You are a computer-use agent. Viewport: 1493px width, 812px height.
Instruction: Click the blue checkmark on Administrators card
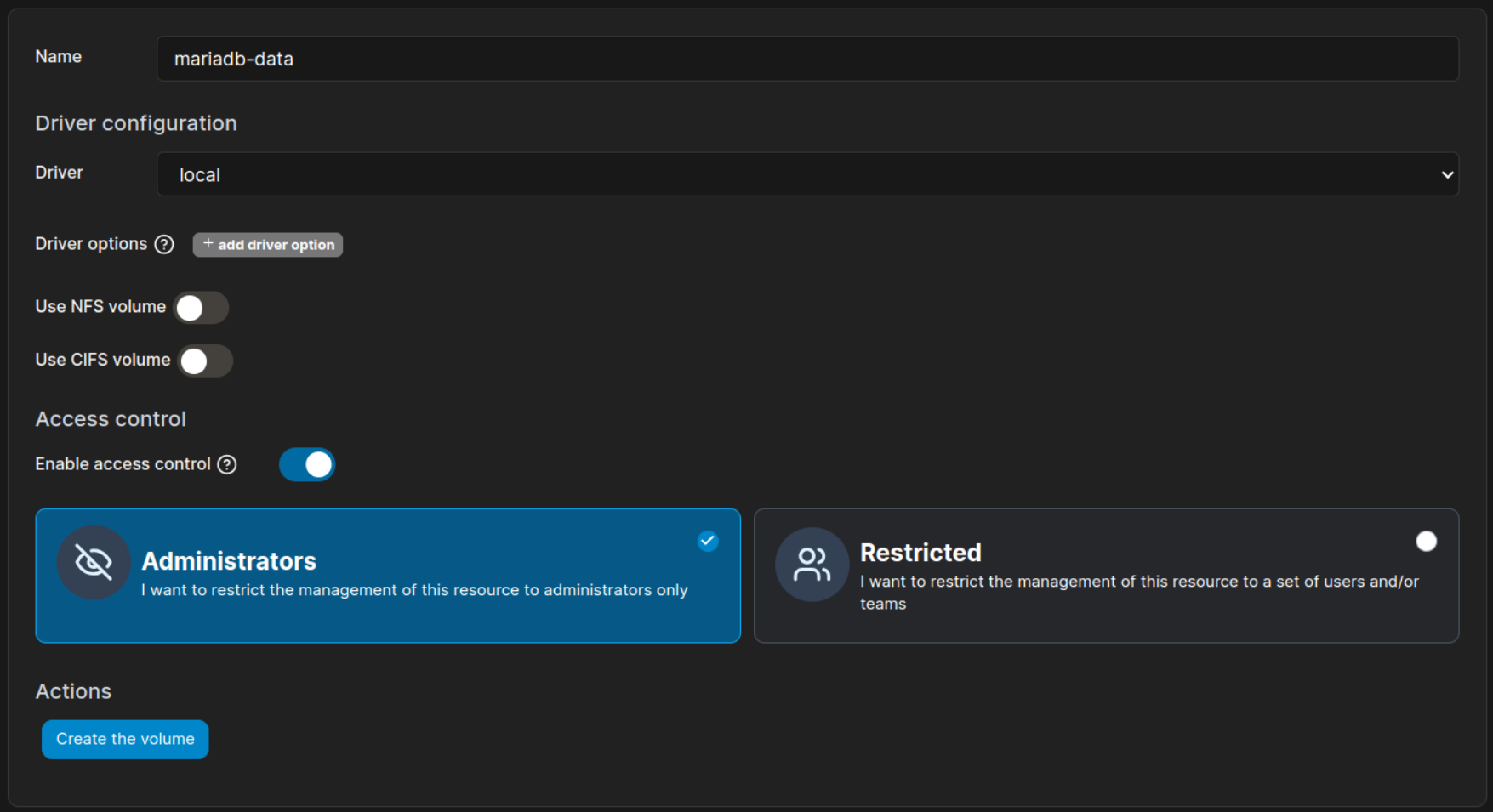(708, 541)
